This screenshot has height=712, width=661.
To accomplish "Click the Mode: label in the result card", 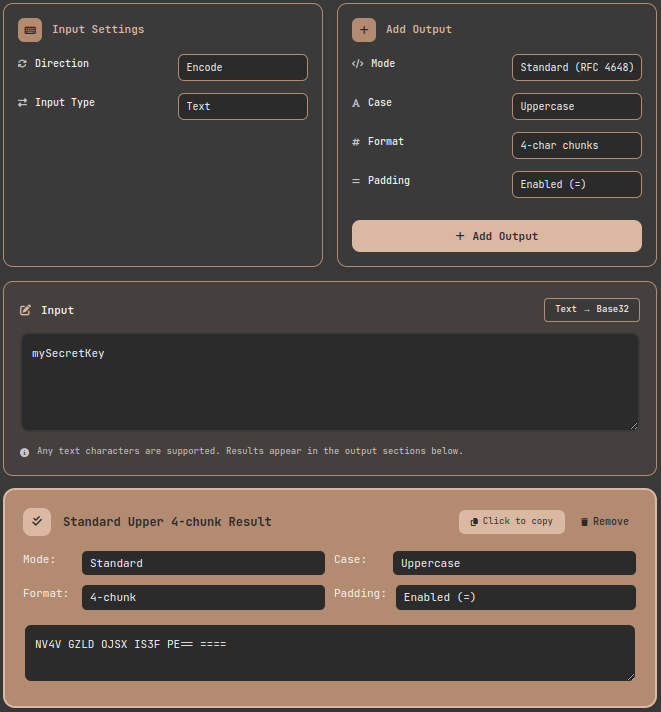I will coord(39,559).
